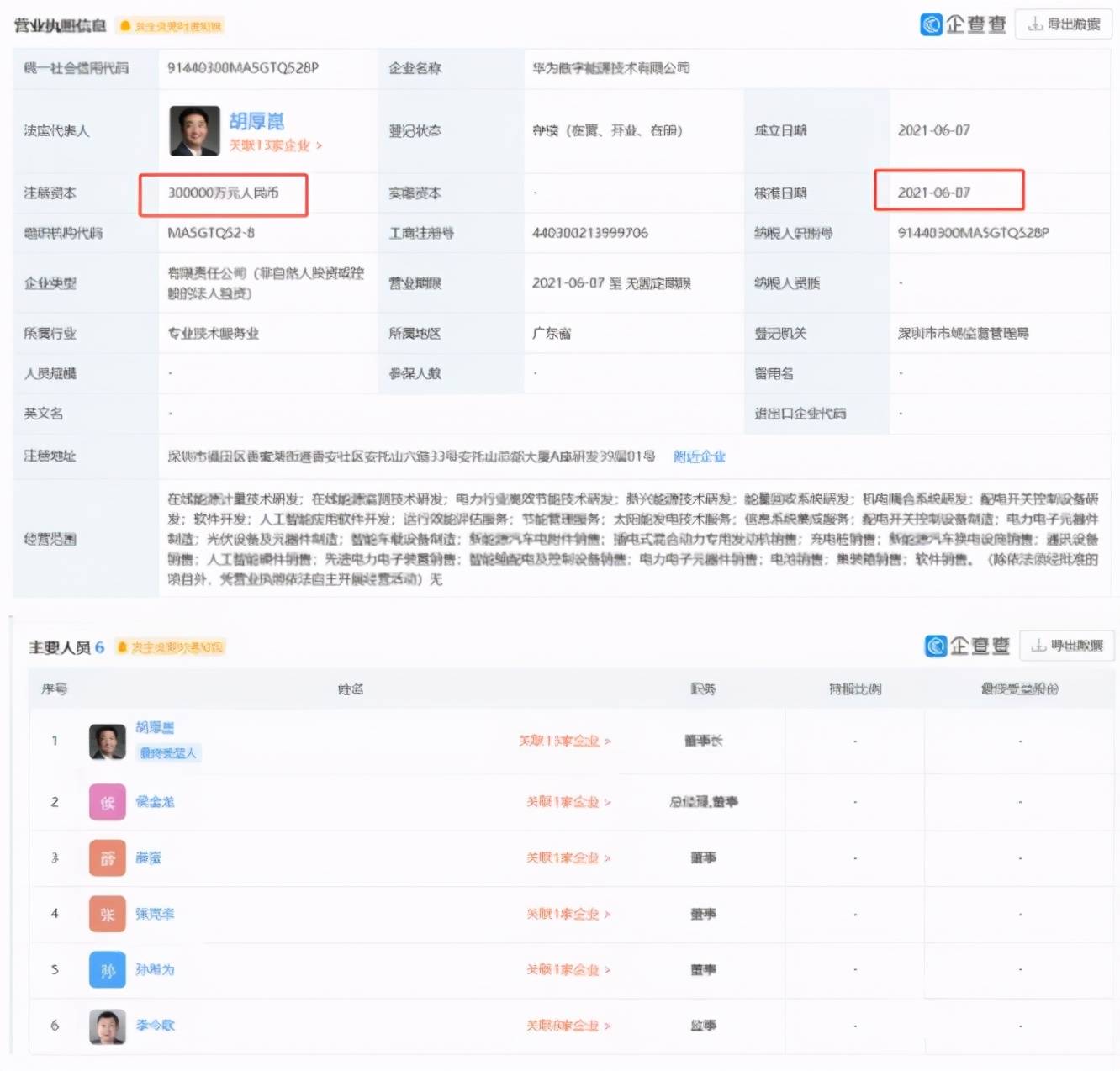Click the 导出数据 button at top right

tap(1064, 24)
